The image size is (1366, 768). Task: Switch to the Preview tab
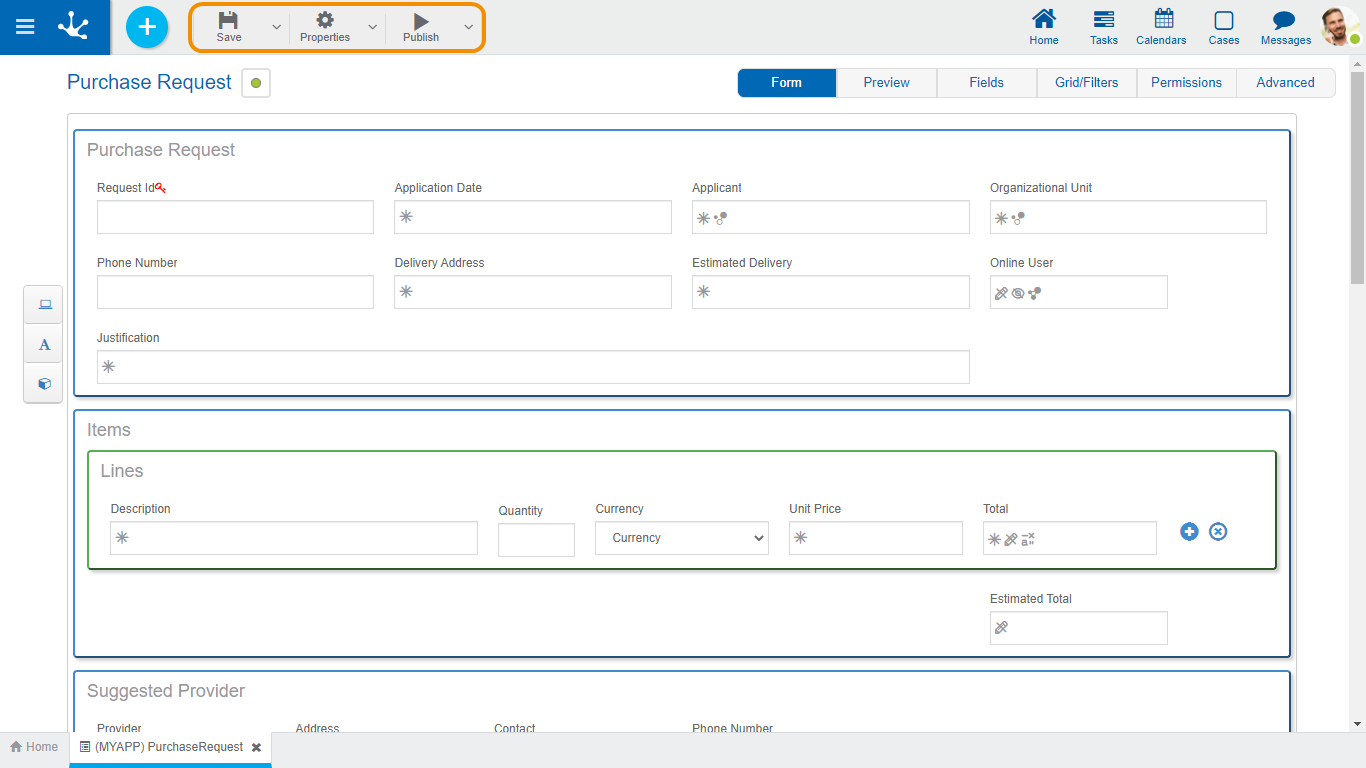tap(887, 83)
